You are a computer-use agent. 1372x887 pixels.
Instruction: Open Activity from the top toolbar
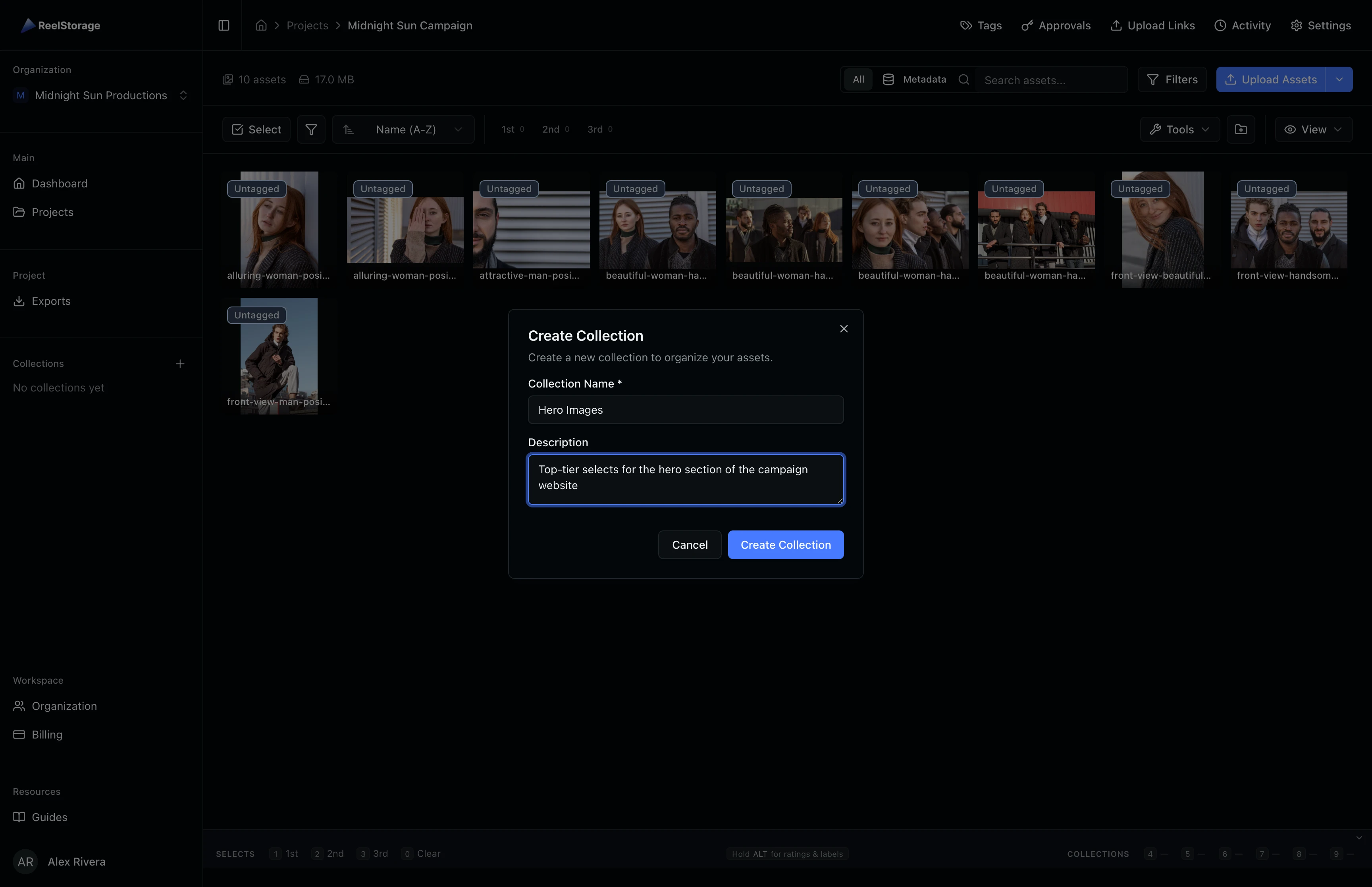tap(1243, 25)
